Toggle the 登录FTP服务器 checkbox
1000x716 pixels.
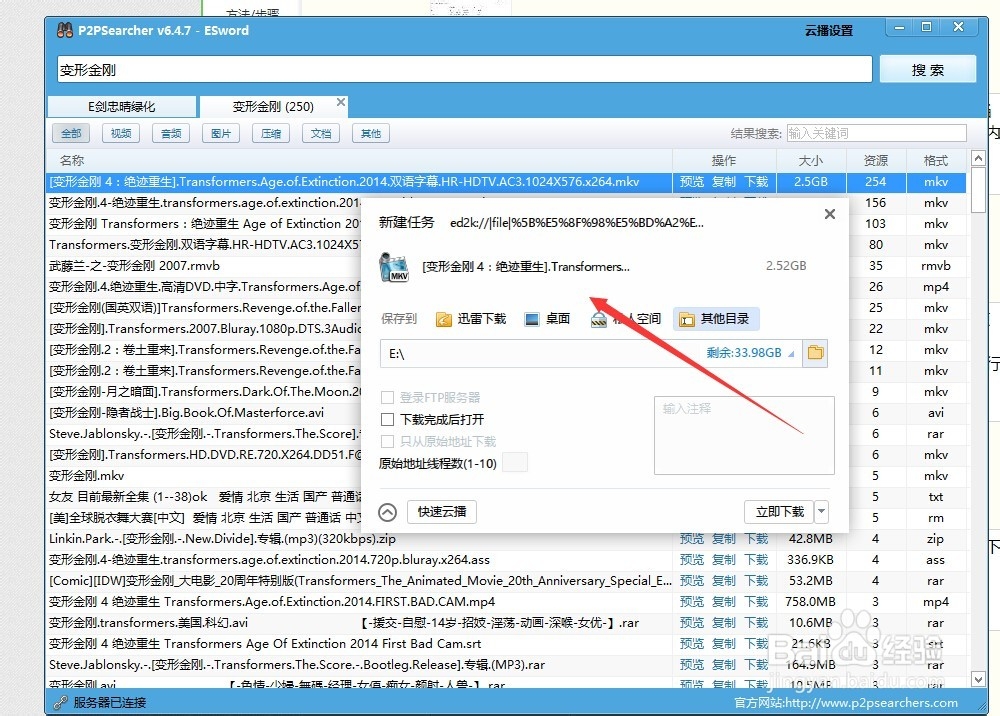coord(387,398)
